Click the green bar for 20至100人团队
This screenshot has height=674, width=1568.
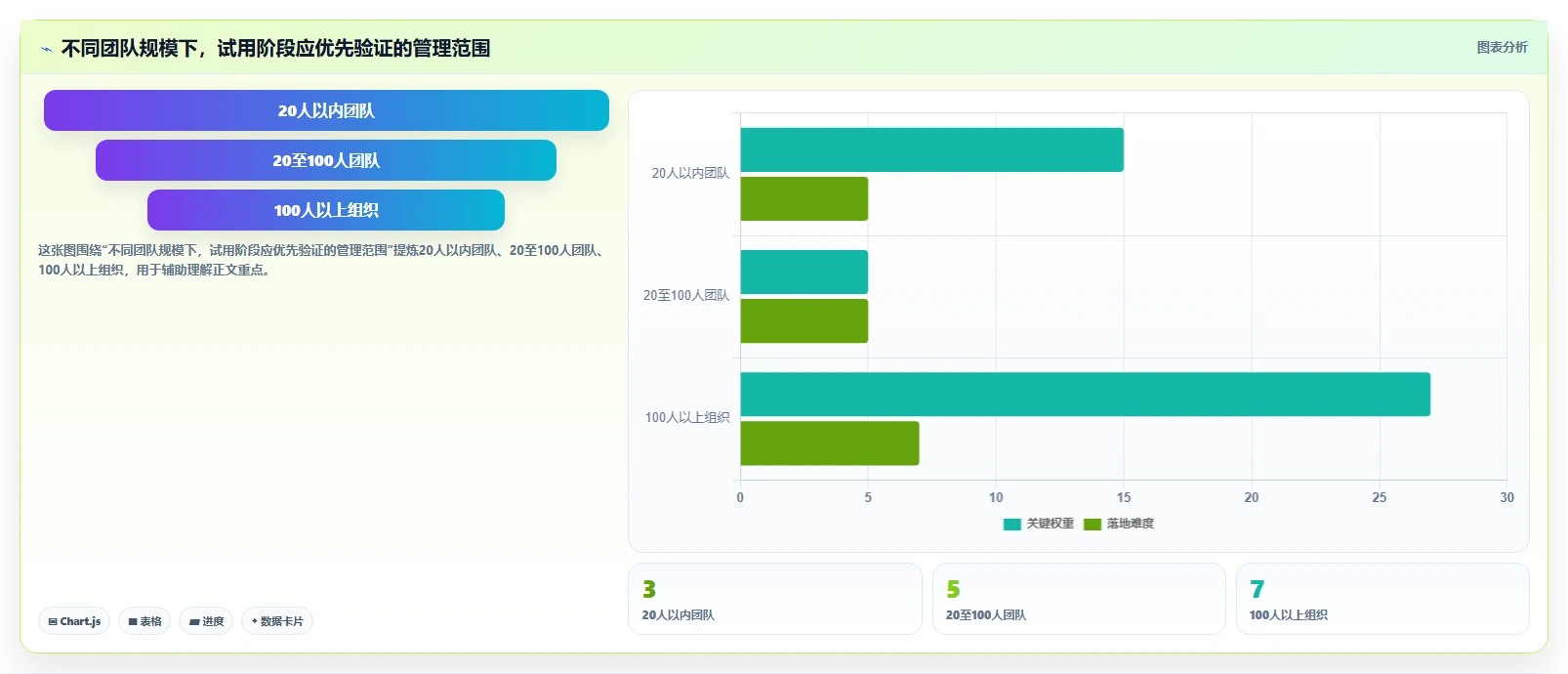pos(804,320)
